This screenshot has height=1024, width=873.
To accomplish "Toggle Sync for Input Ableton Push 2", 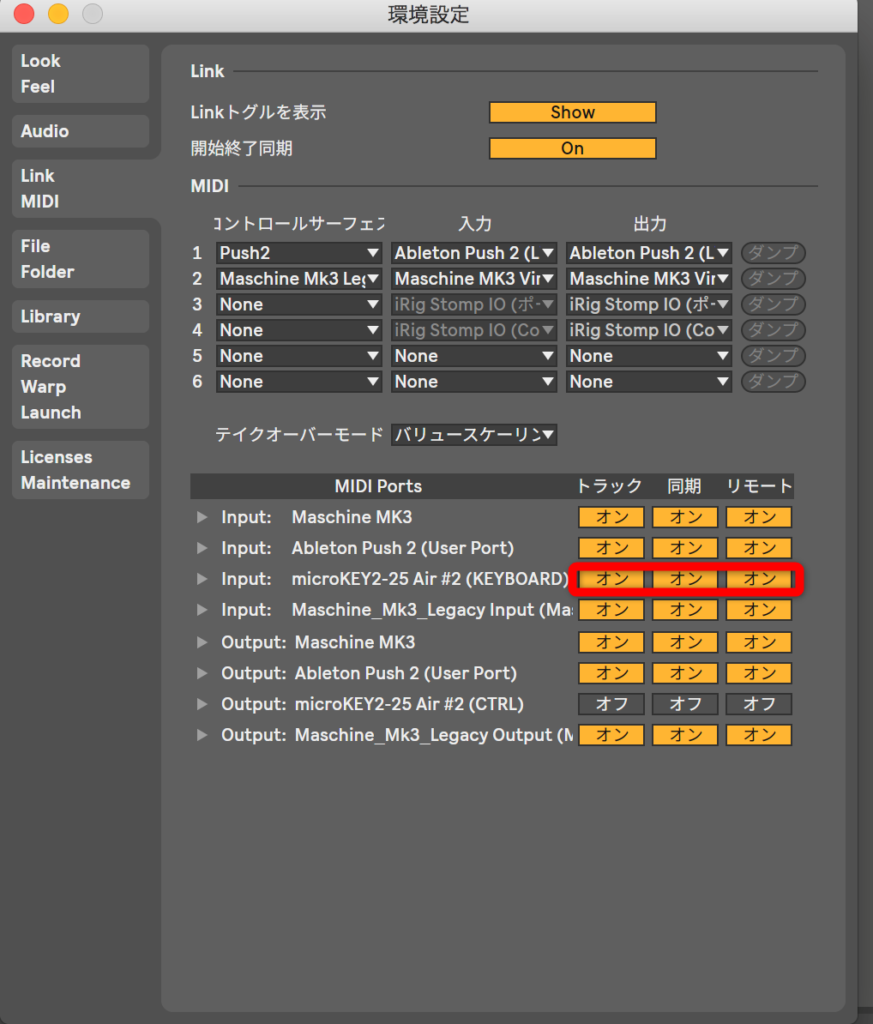I will 685,548.
